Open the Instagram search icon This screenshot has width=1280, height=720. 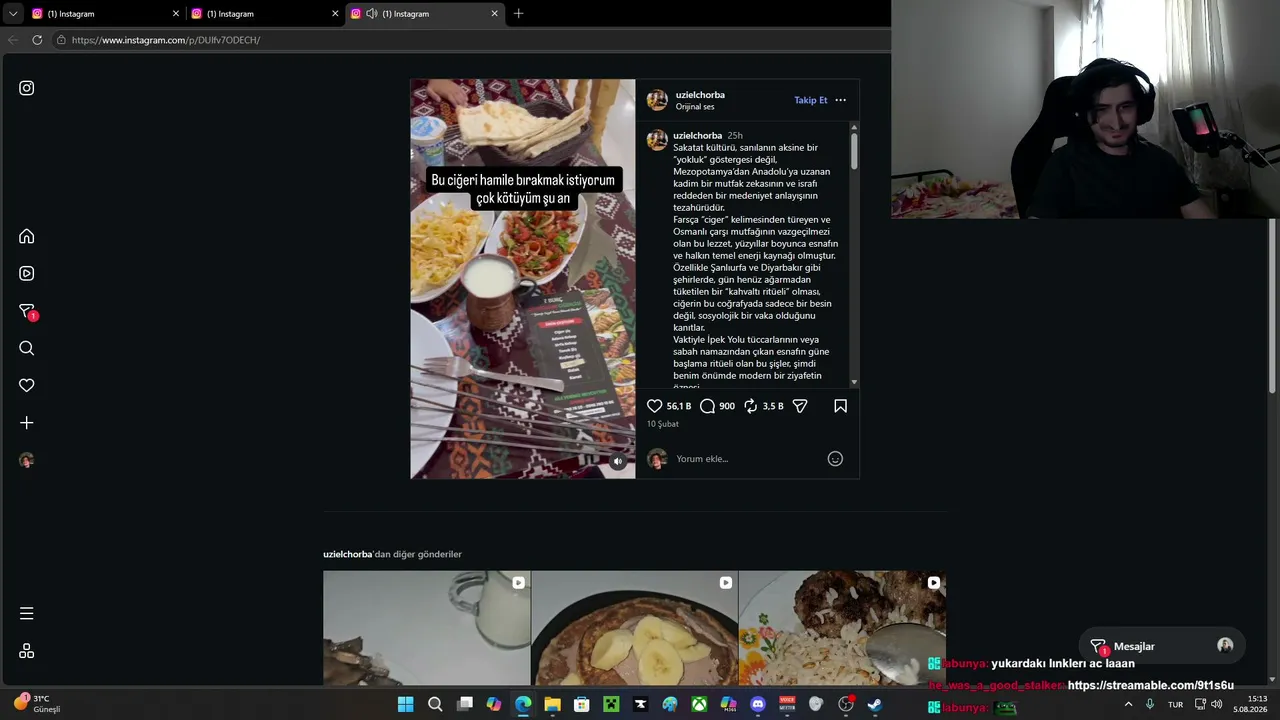pos(27,348)
